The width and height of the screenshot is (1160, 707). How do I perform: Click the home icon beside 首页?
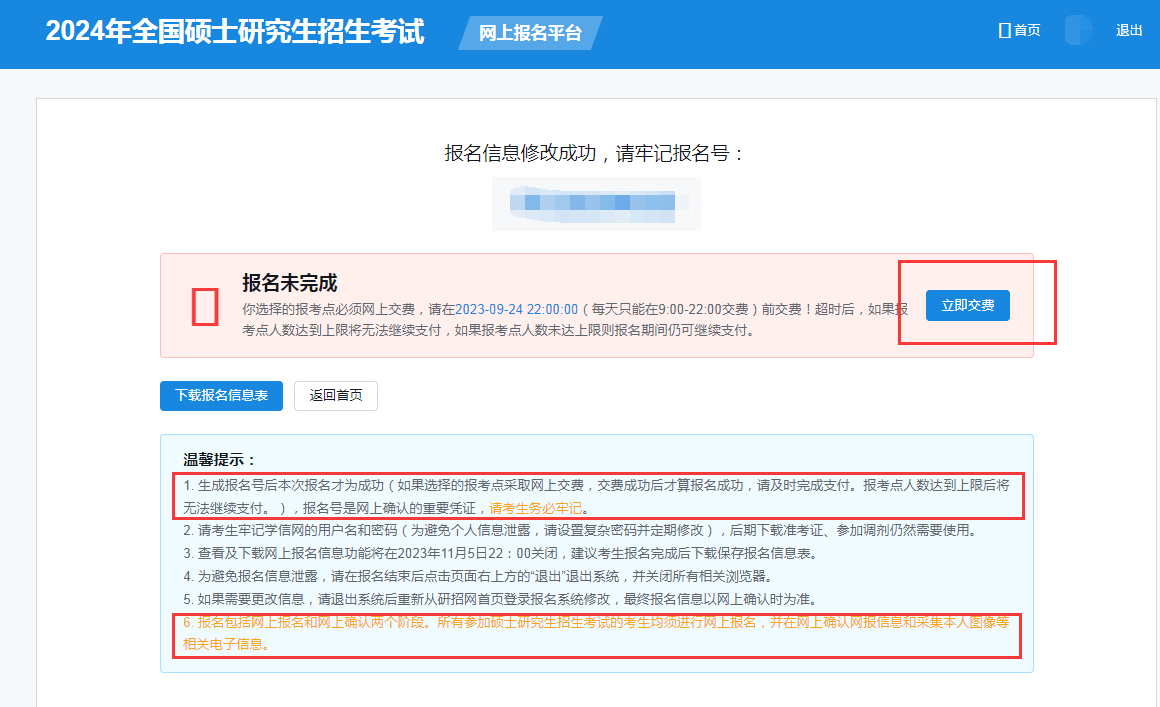1004,31
